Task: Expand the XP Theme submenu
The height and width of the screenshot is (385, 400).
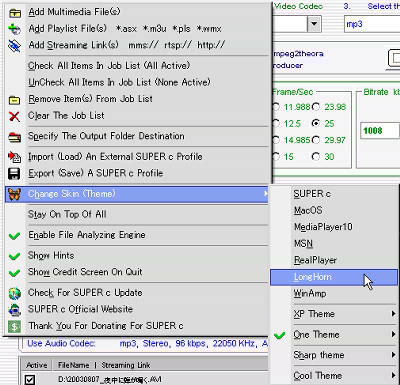Action: 394,314
